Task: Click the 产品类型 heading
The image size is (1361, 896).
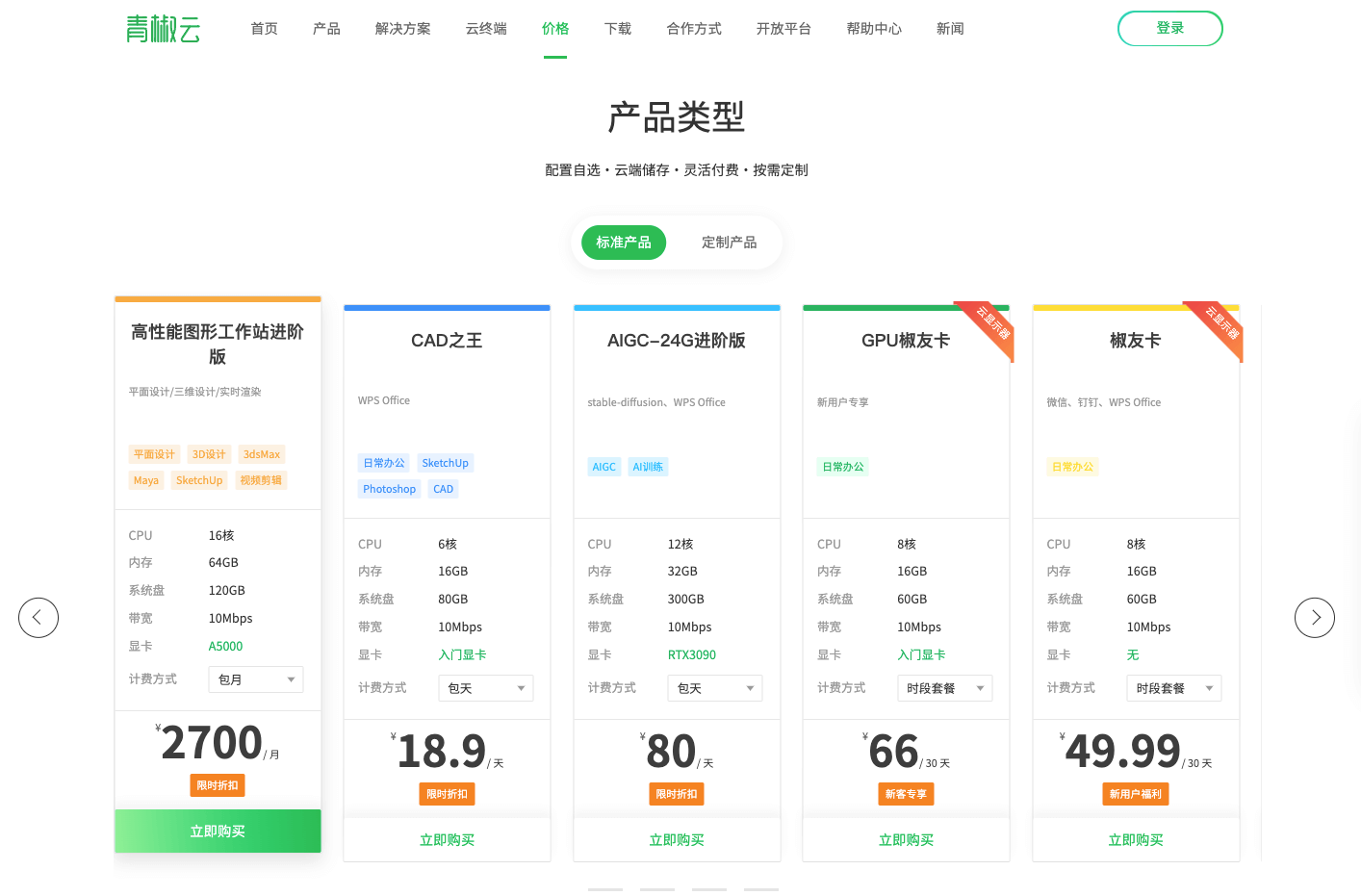Action: point(677,117)
